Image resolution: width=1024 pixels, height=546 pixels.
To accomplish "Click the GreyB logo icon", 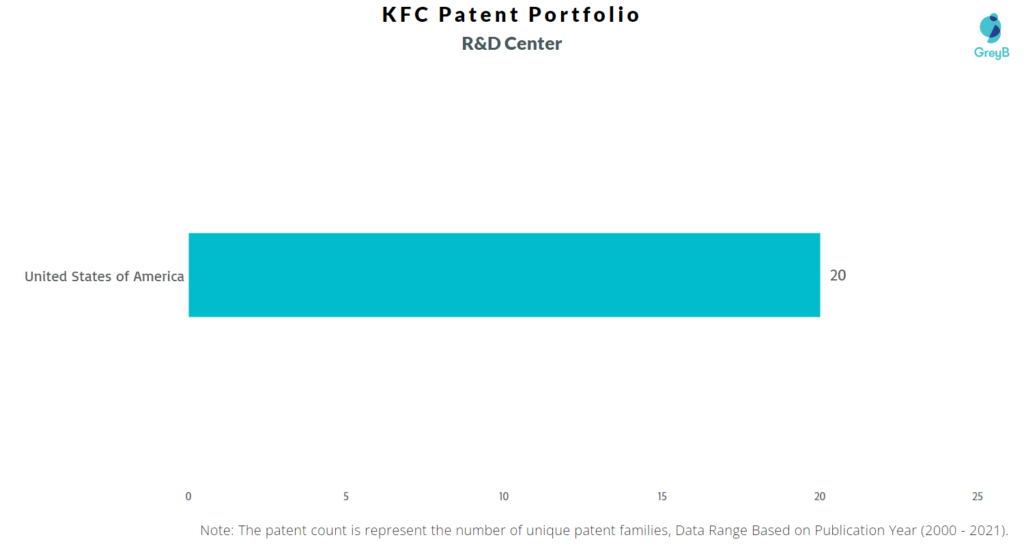I will point(990,28).
